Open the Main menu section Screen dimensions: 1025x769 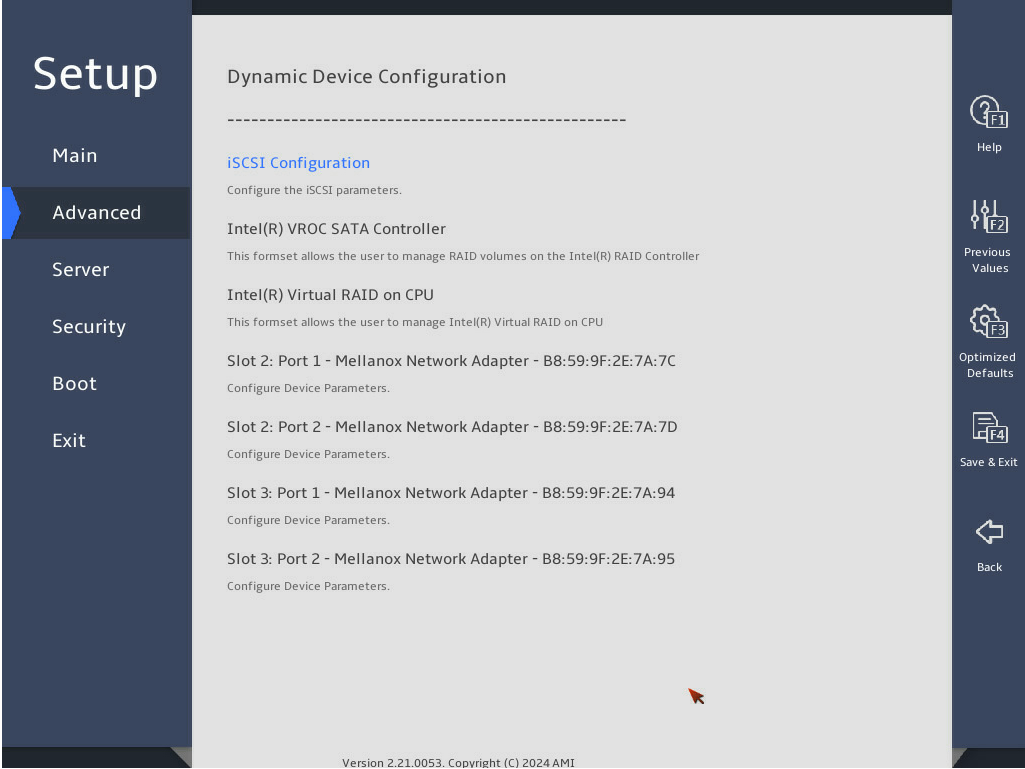coord(75,156)
